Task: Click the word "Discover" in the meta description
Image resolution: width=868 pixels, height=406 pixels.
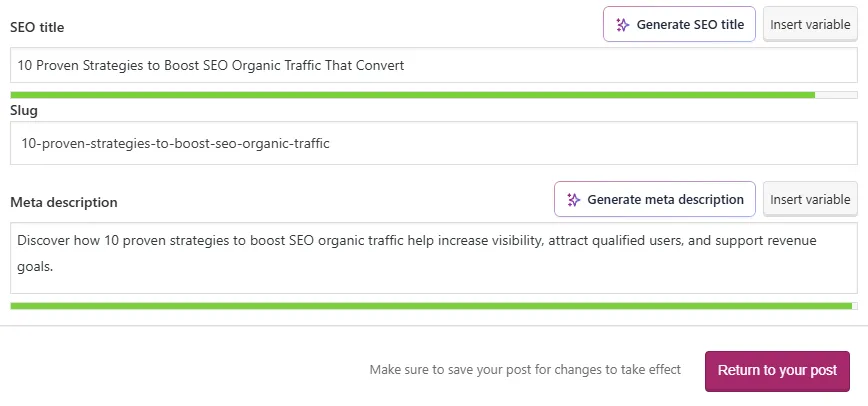Action: coord(45,241)
